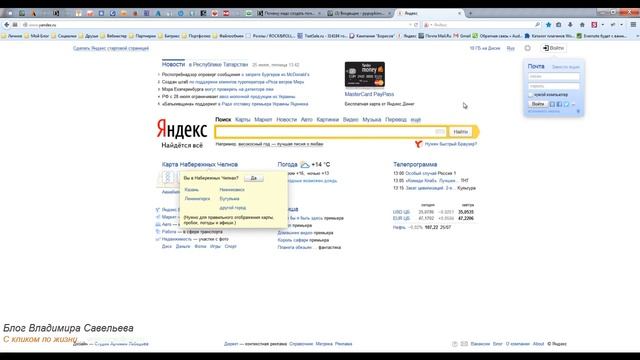640x360 pixels.
Task: Switch to the Авто tab
Action: pos(307,120)
